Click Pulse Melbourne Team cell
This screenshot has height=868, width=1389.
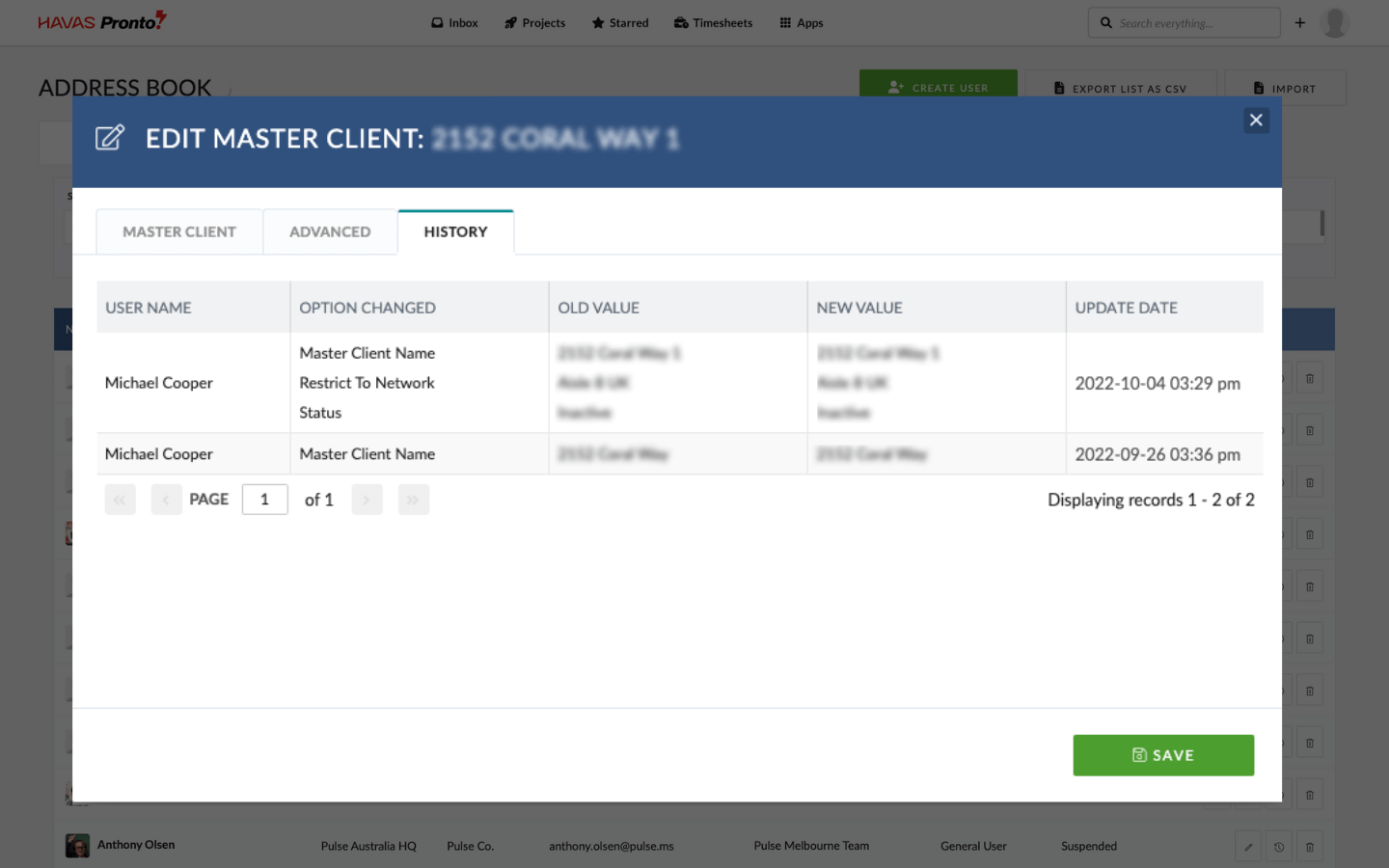pos(811,846)
